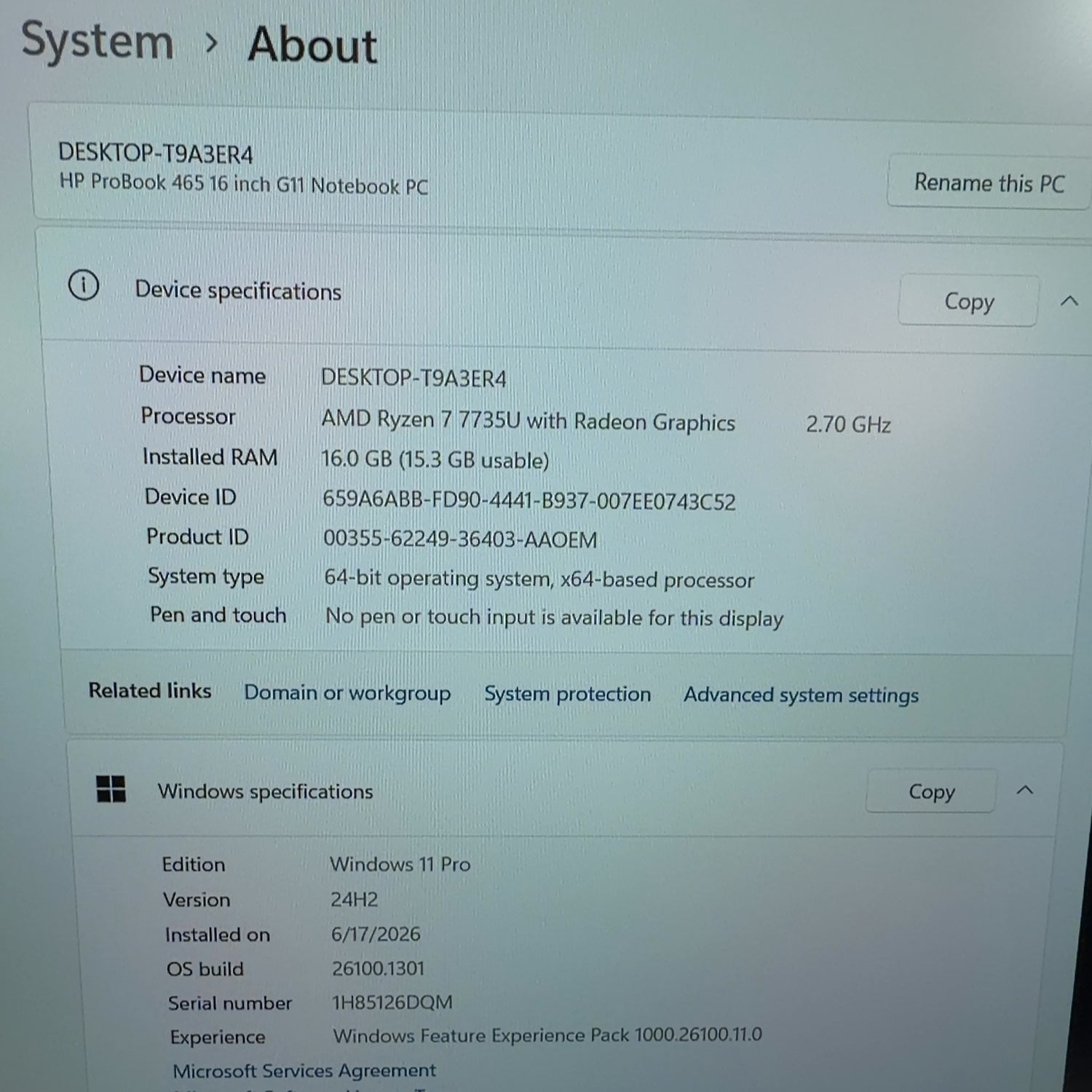
Task: Click the Device specifications info icon
Action: pyautogui.click(x=84, y=285)
